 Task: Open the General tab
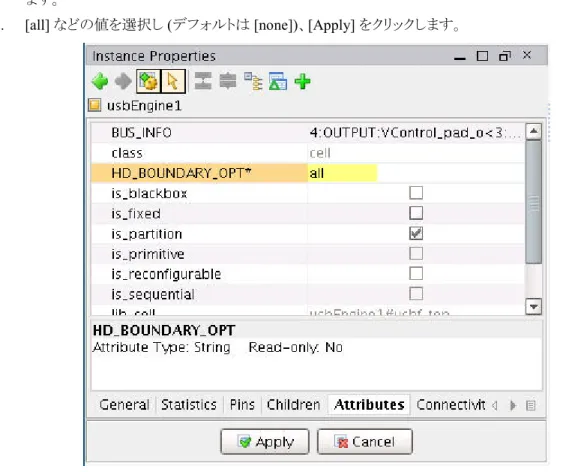click(x=124, y=405)
